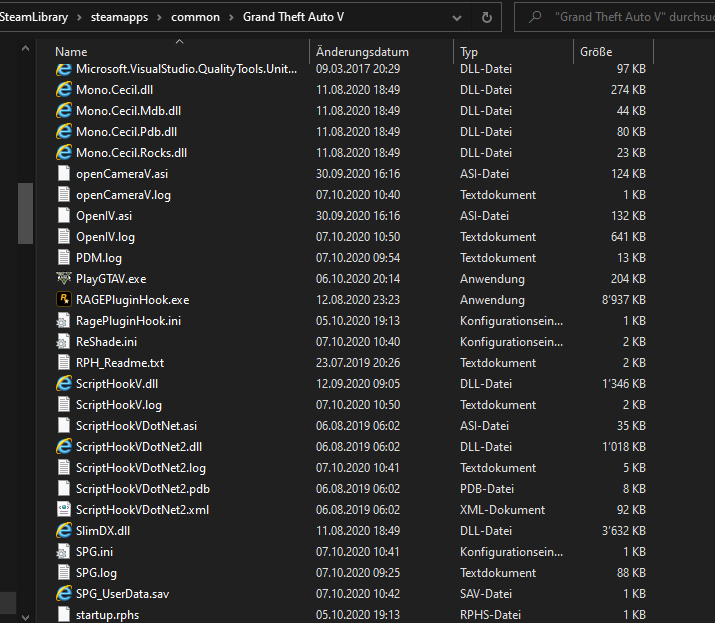Click the refresh button in address bar
Viewport: 715px width, 623px height.
[x=486, y=17]
